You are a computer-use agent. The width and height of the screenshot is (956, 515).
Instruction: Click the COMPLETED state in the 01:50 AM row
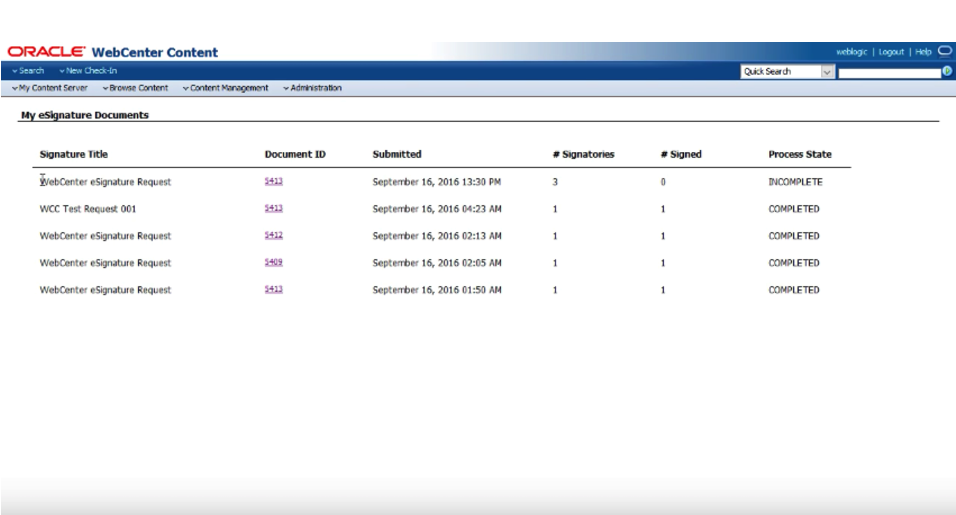pyautogui.click(x=794, y=290)
